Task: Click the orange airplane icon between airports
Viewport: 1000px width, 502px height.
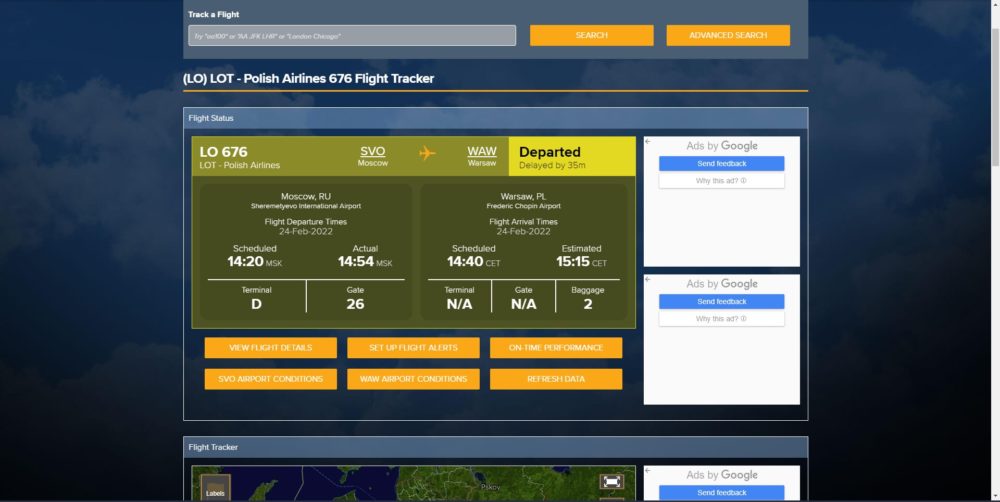Action: [427, 153]
